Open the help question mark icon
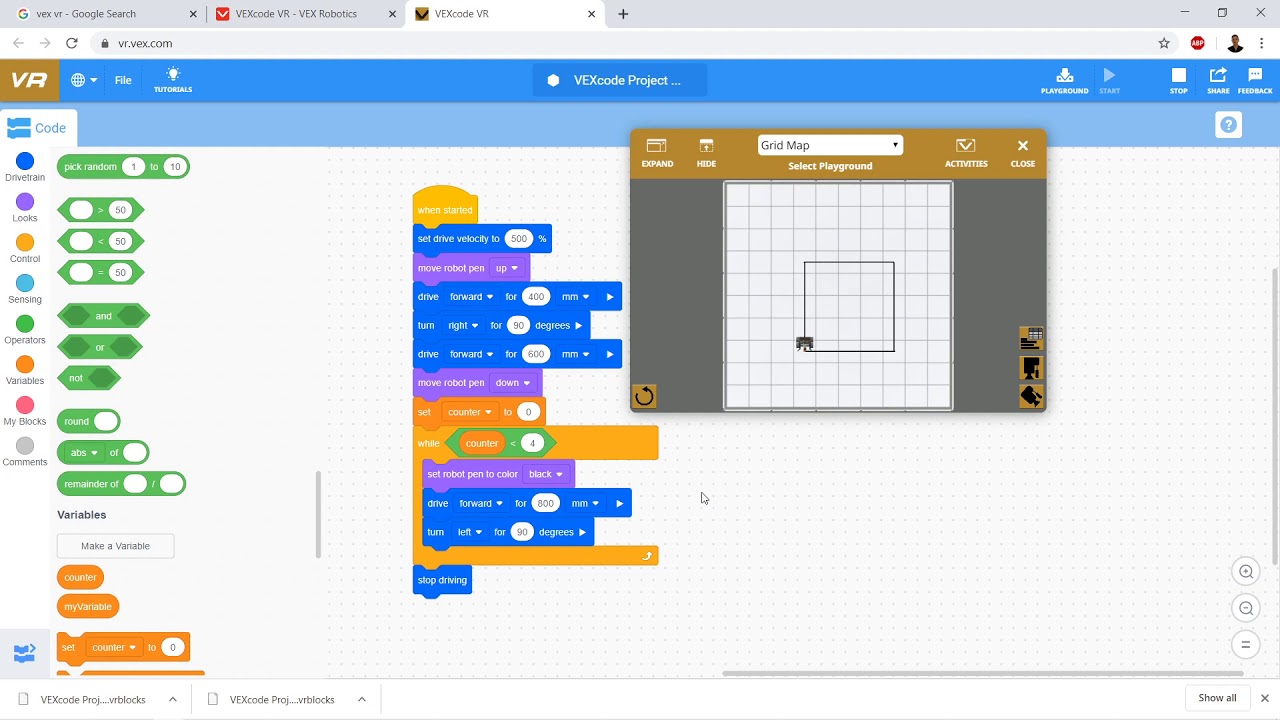 point(1229,125)
